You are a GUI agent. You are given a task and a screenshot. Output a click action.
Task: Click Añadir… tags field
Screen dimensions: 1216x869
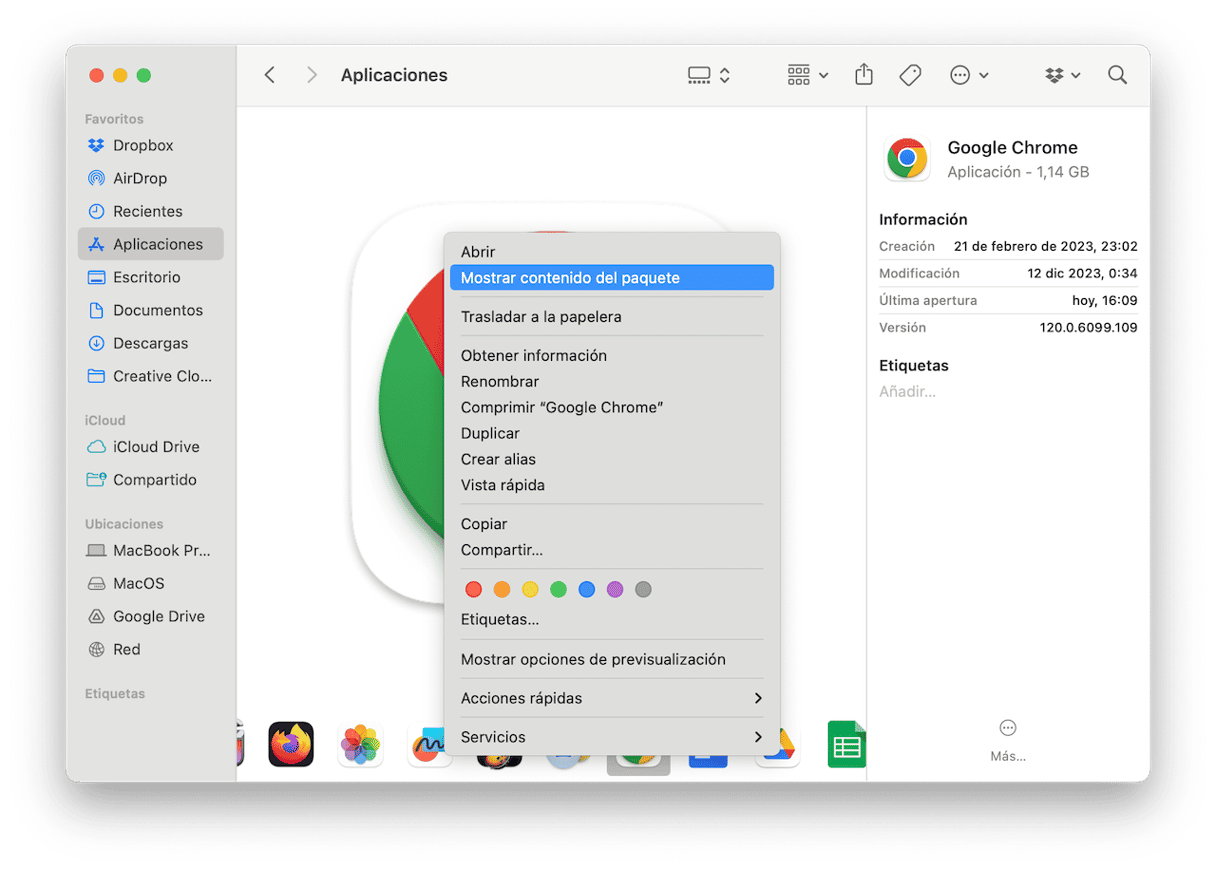pos(908,392)
